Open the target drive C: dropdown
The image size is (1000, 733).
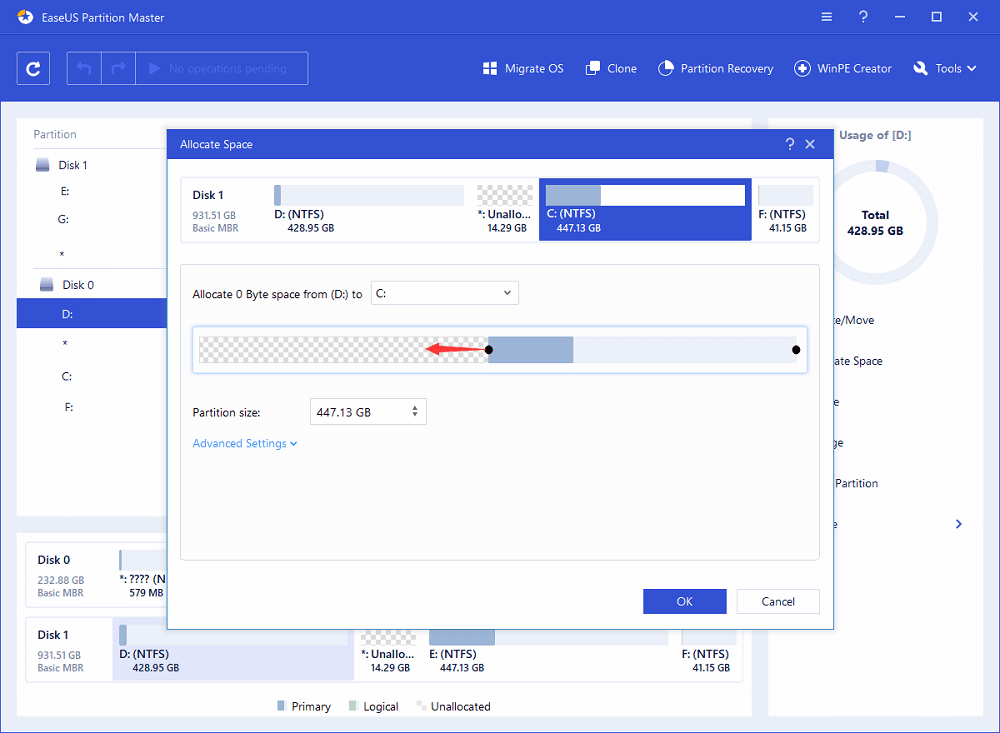pyautogui.click(x=444, y=293)
